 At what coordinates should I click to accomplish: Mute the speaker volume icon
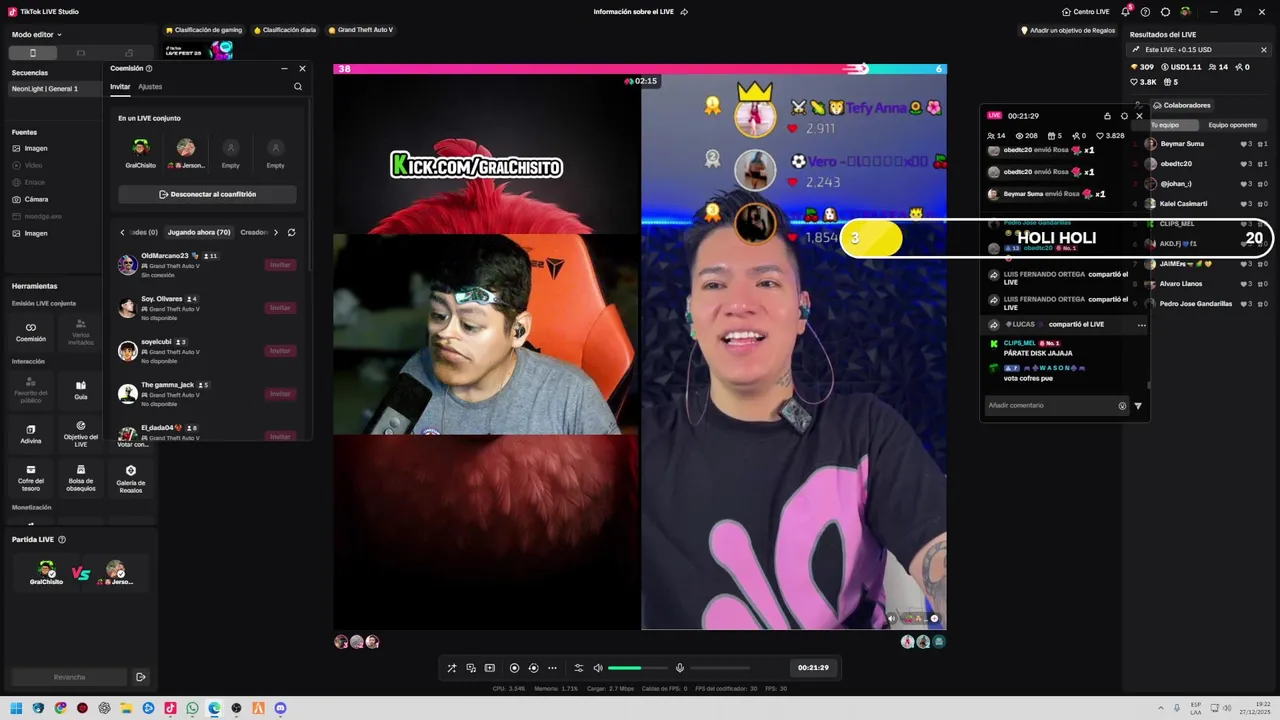point(598,668)
